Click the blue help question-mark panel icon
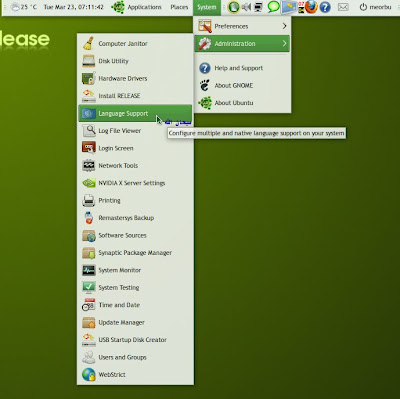This screenshot has width=400, height=399. [x=325, y=7]
